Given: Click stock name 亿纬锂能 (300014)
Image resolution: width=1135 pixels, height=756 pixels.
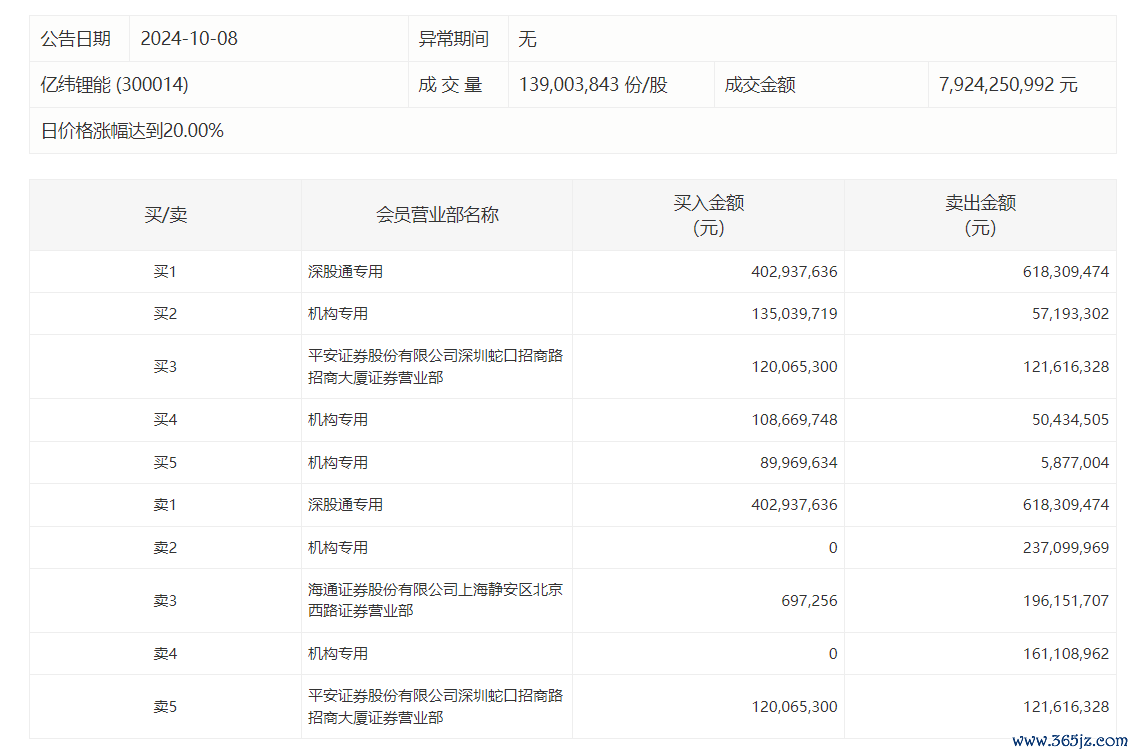Looking at the screenshot, I should [x=114, y=85].
